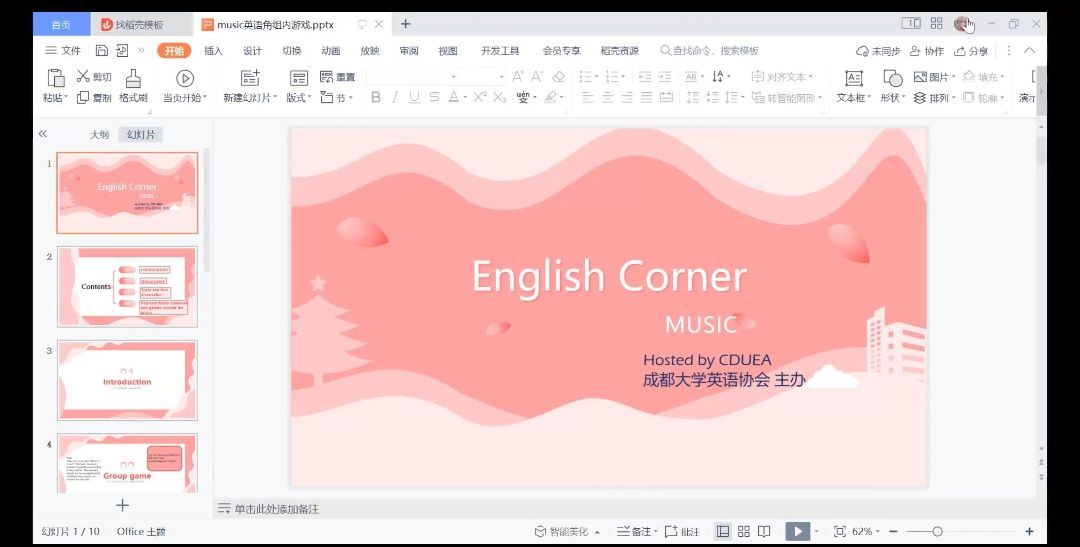Expand the 文件 (File) menu
1080x547 pixels.
(63, 51)
